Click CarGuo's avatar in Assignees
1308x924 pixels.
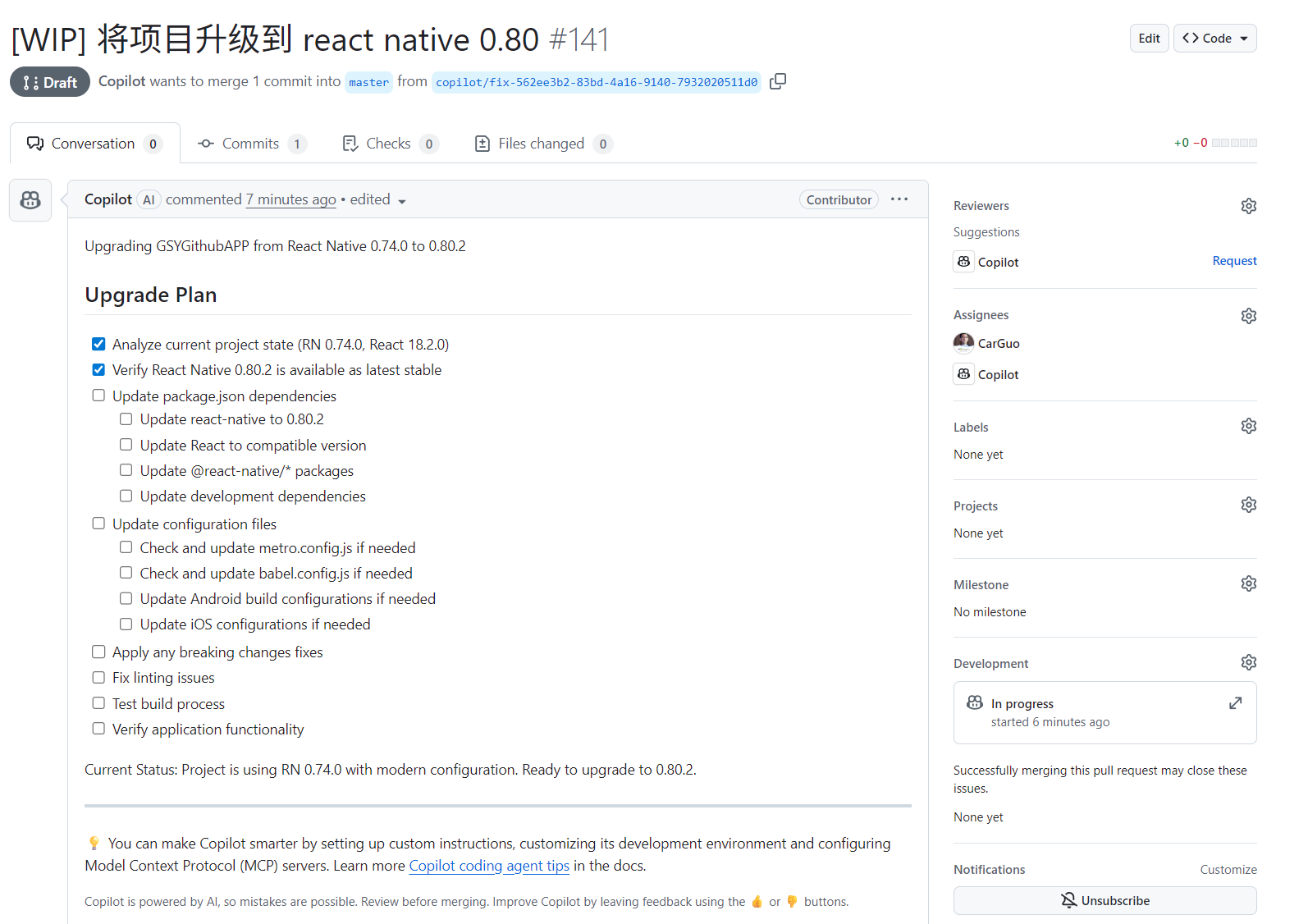click(x=963, y=343)
